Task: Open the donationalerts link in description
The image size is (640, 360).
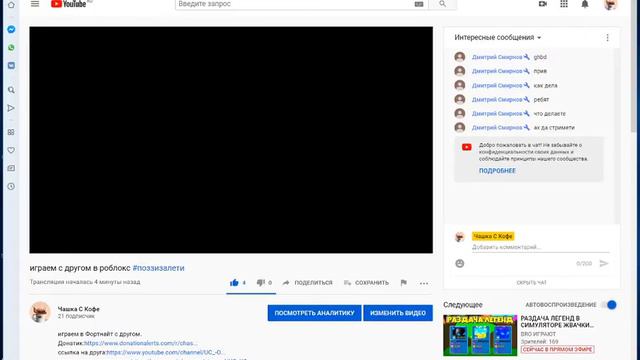Action: coord(140,343)
